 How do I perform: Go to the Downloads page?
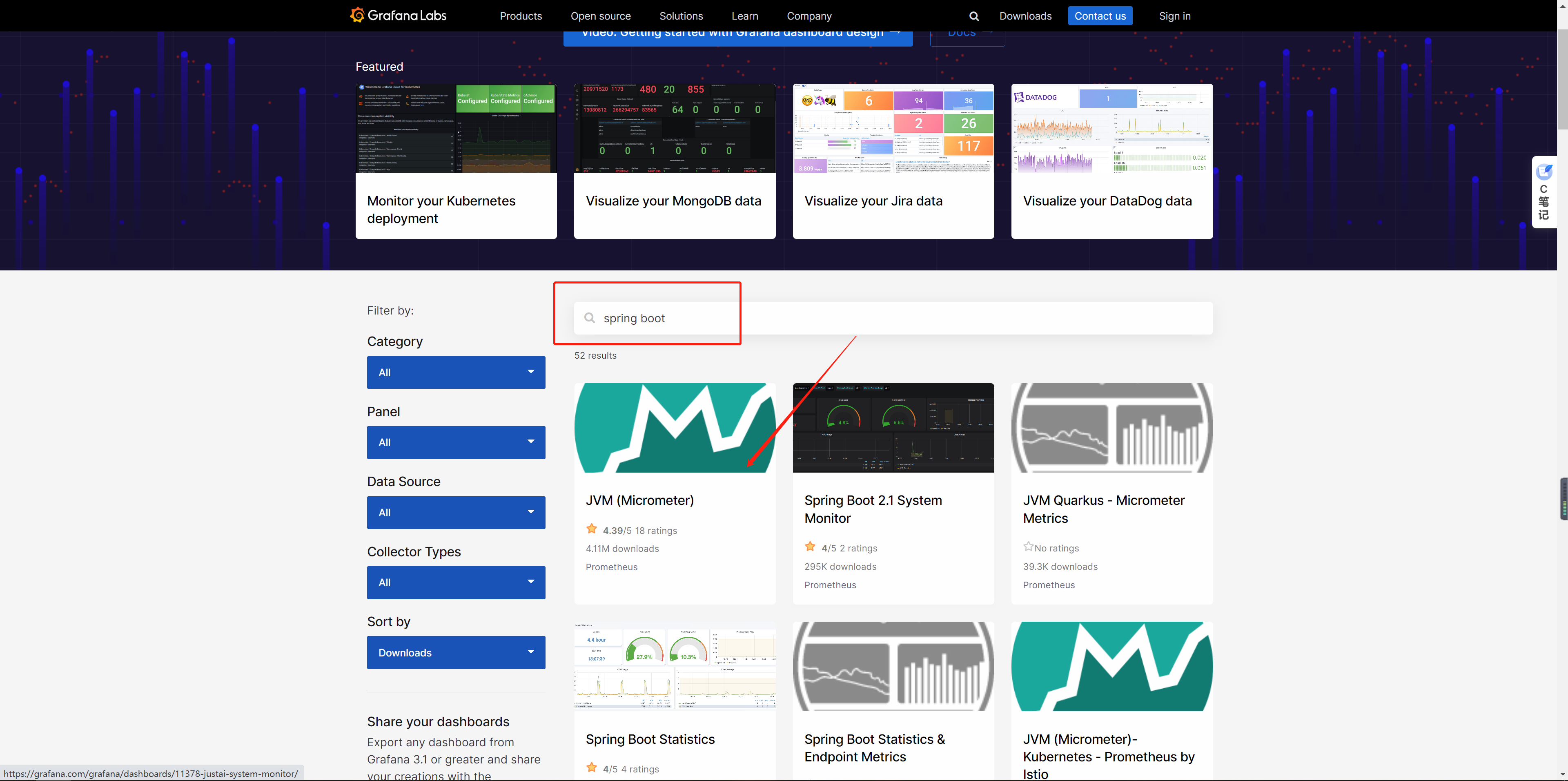point(1026,16)
